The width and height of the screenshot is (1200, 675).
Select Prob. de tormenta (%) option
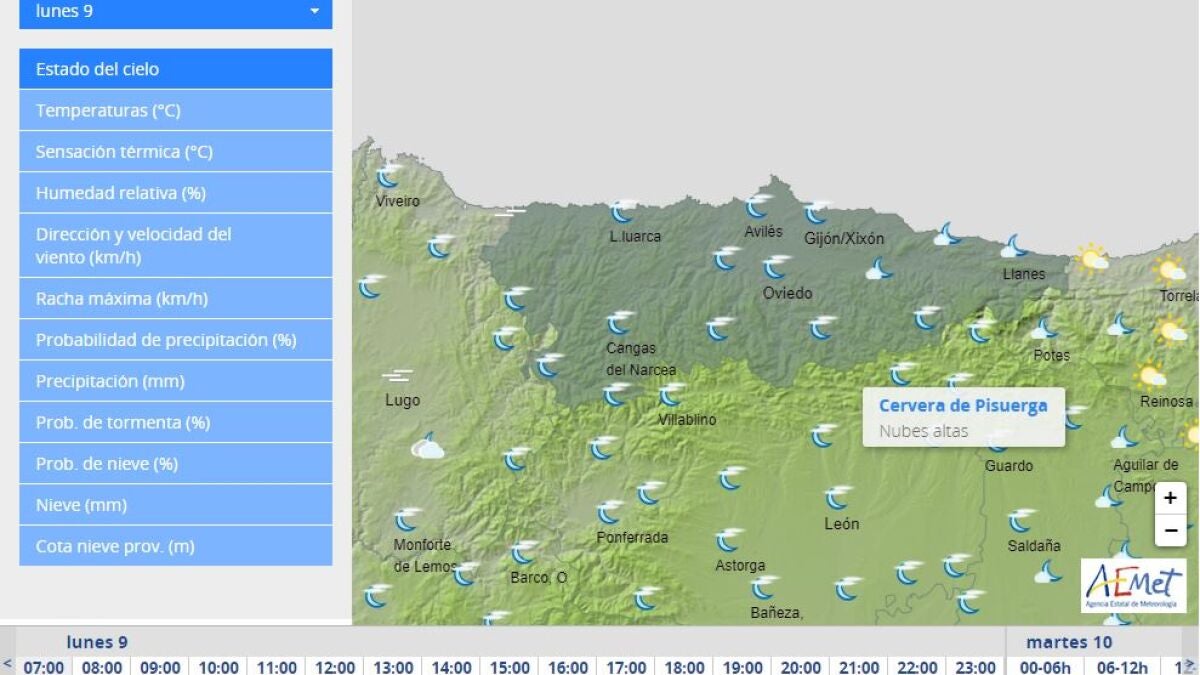[x=176, y=422]
